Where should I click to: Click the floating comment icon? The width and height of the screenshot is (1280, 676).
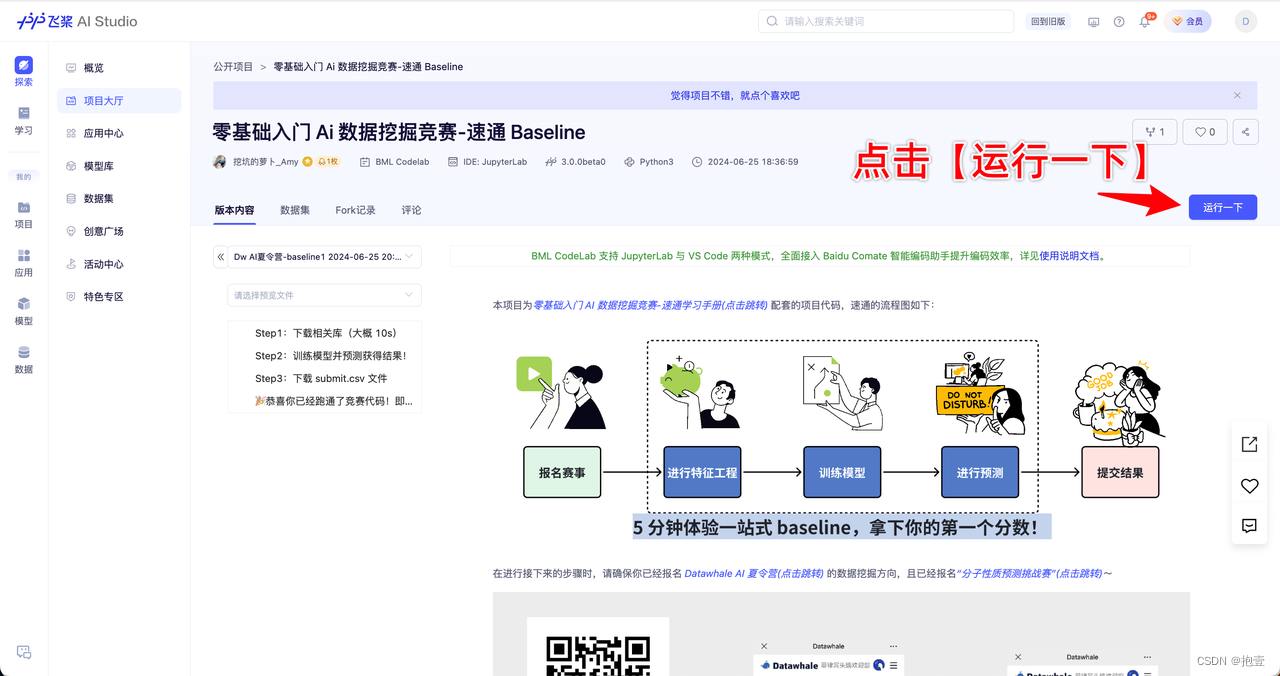click(1249, 525)
